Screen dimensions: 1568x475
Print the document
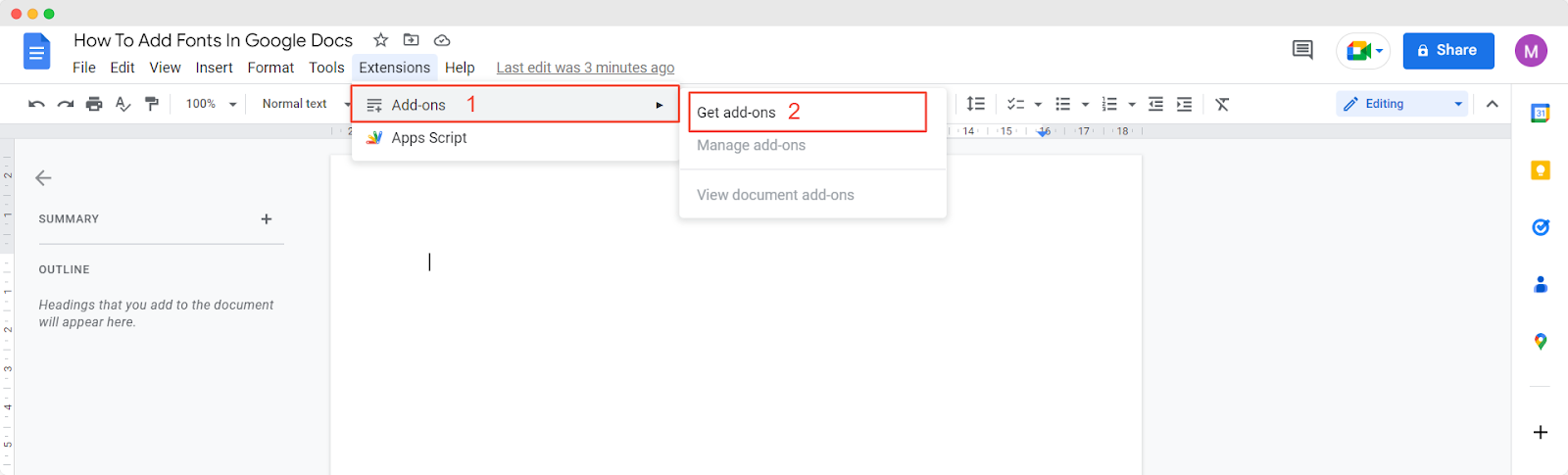point(94,104)
